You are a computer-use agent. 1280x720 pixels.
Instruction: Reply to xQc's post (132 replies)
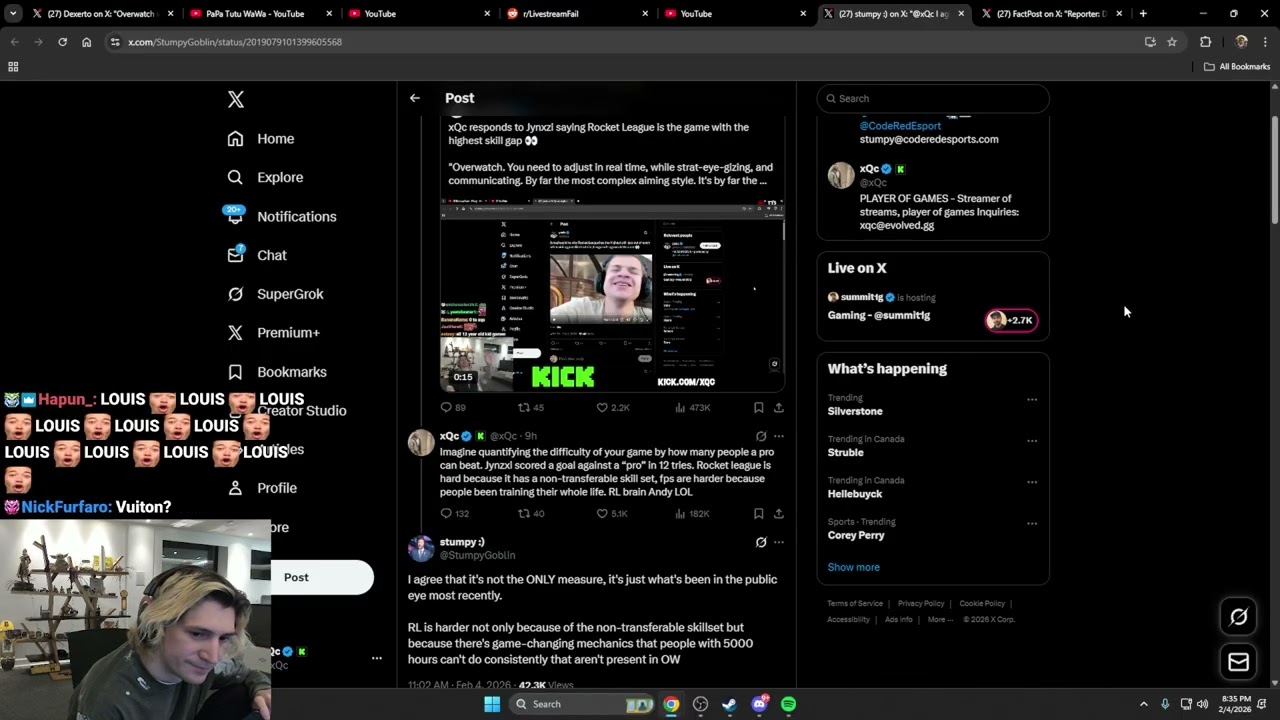[454, 514]
